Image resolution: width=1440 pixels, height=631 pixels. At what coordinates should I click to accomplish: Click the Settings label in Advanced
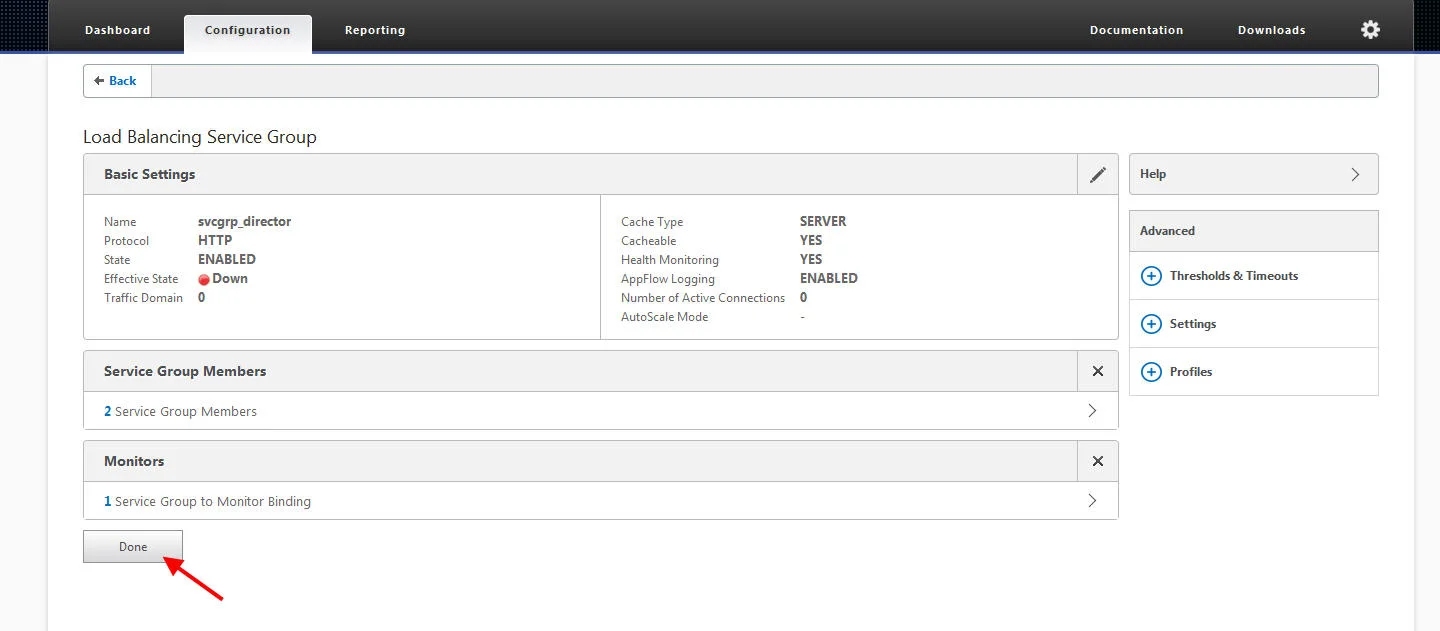[1193, 324]
